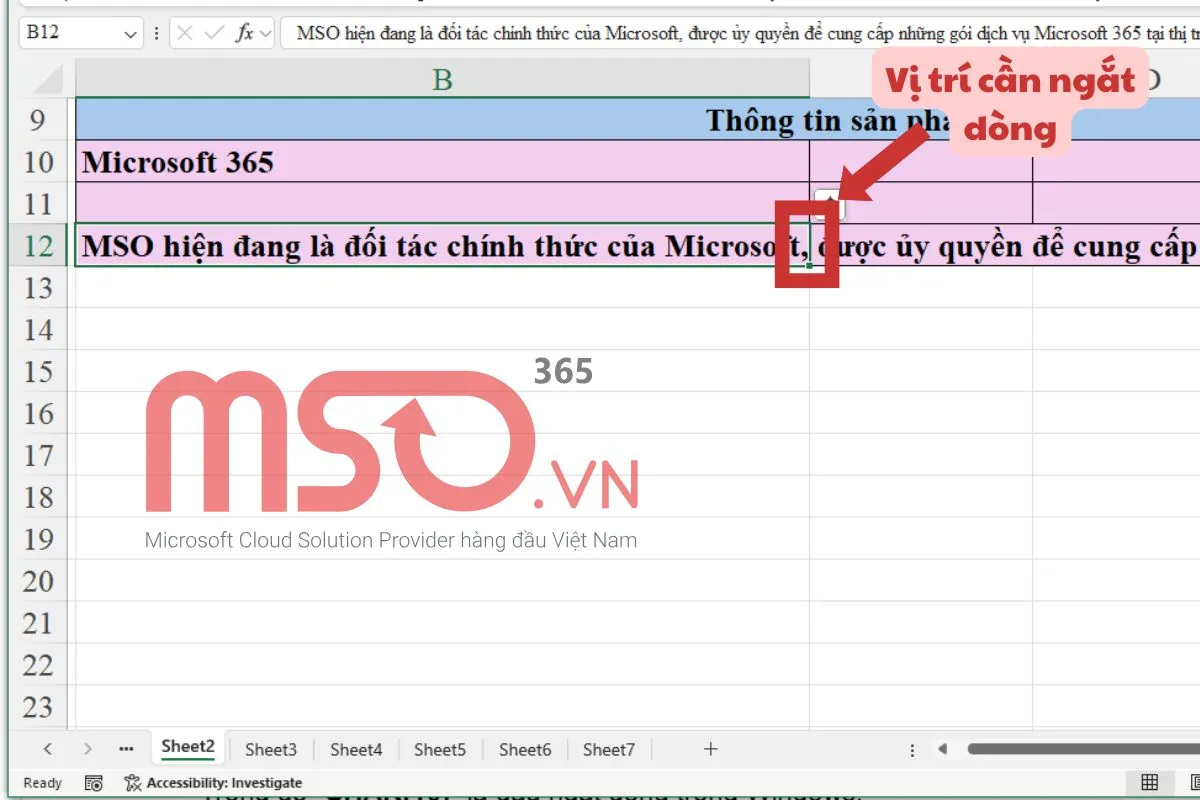Viewport: 1200px width, 800px height.
Task: Switch to the Sheet4 tab
Action: coord(356,749)
